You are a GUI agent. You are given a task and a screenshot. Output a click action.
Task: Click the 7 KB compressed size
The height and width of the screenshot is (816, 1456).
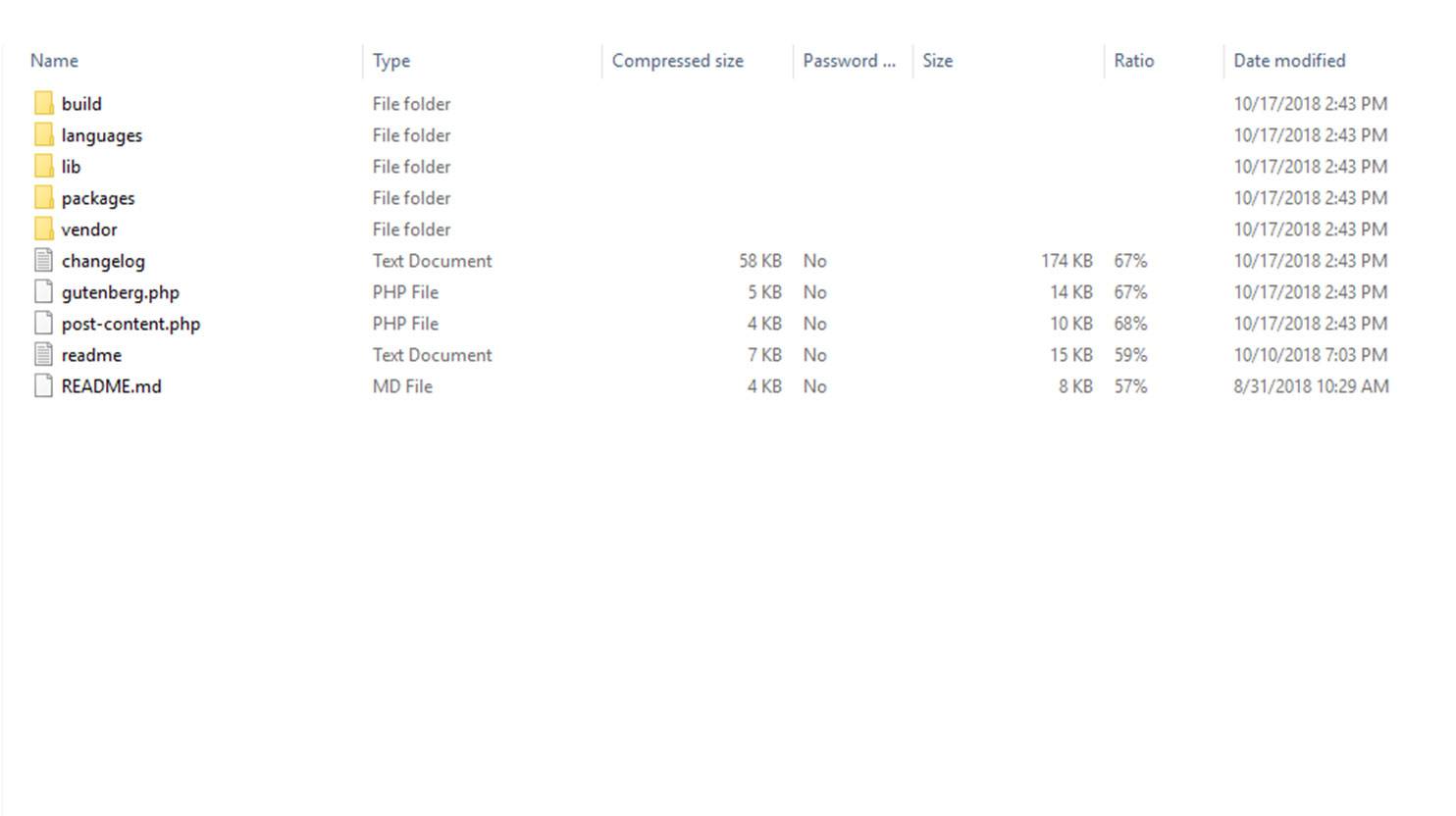(x=764, y=355)
